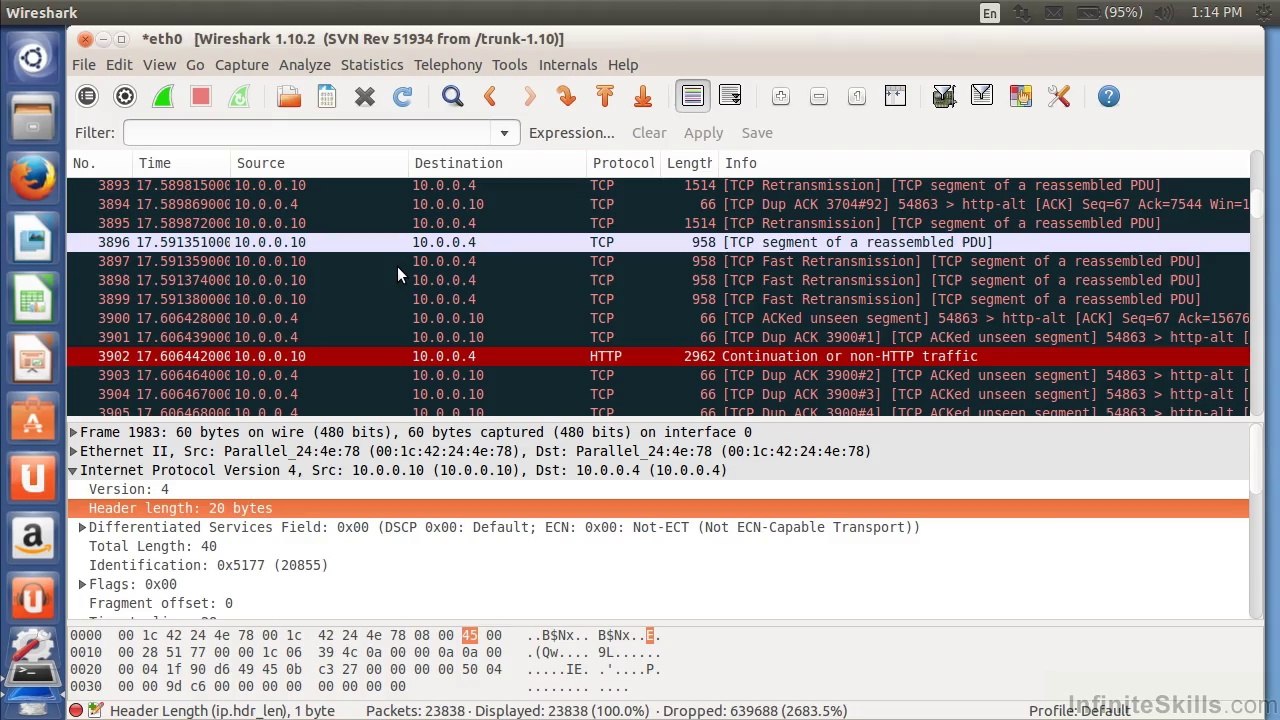Screen dimensions: 1280x720
Task: Go to packet number icon
Action: 567,96
